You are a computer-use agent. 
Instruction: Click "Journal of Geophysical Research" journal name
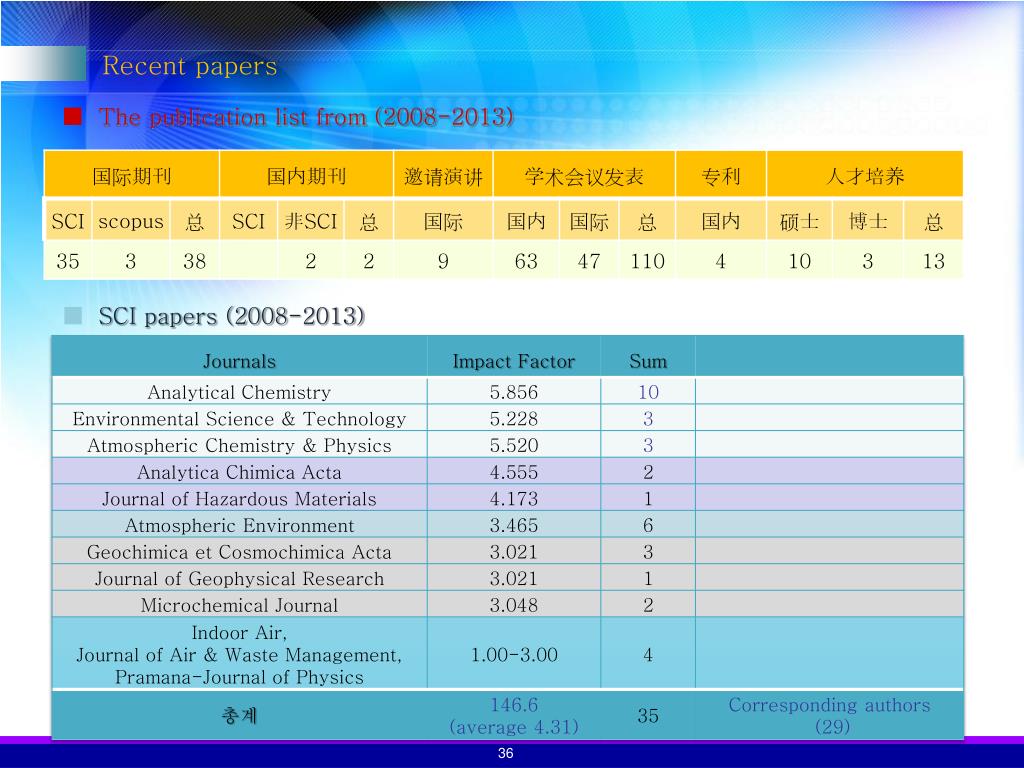coord(240,579)
